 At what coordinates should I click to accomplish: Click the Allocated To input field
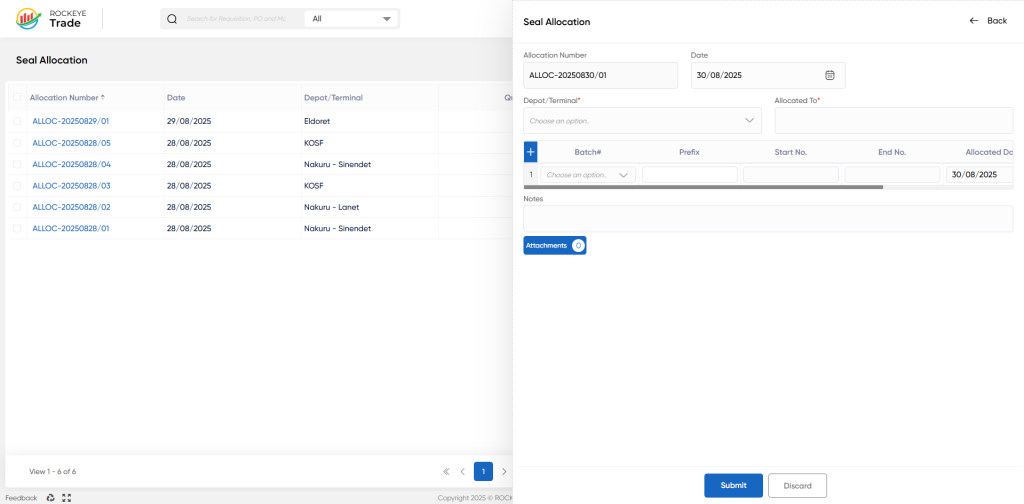pyautogui.click(x=893, y=121)
